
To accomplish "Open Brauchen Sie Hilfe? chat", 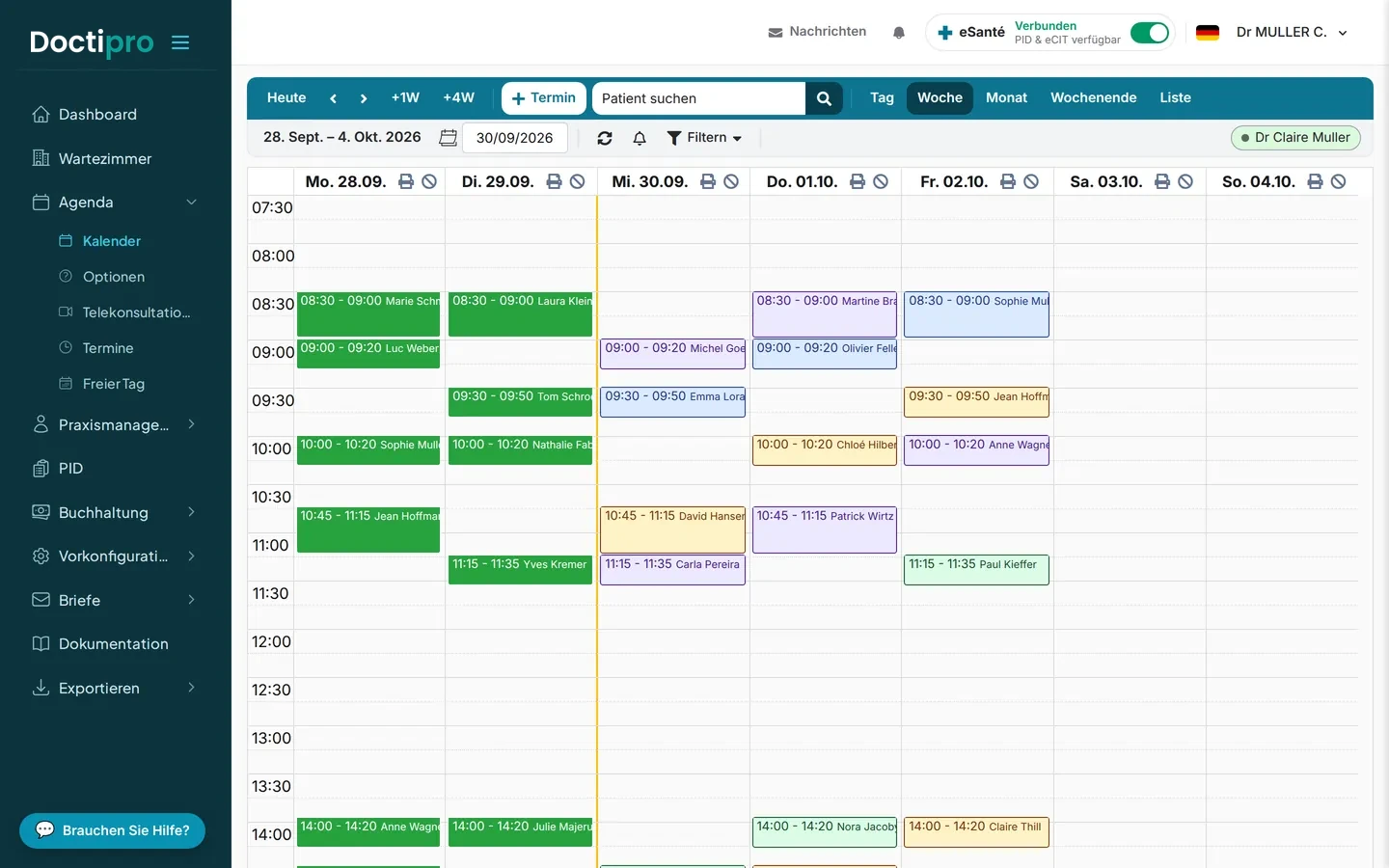I will (112, 830).
